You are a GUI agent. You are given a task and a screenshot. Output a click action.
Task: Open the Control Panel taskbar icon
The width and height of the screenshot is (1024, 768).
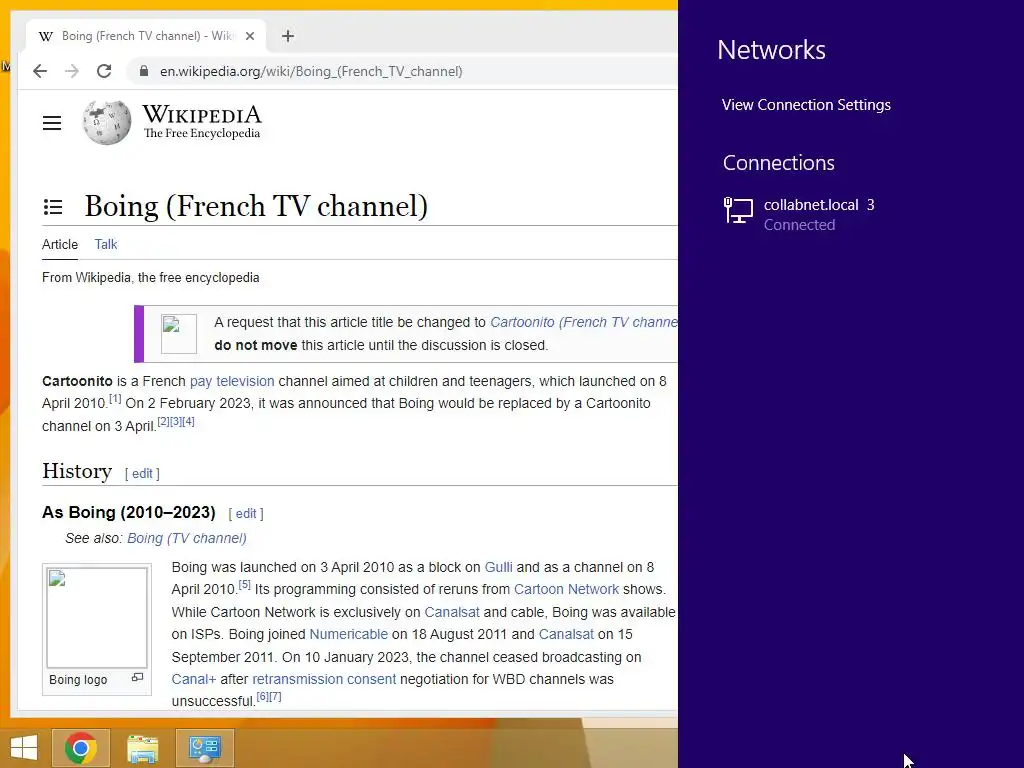(205, 748)
